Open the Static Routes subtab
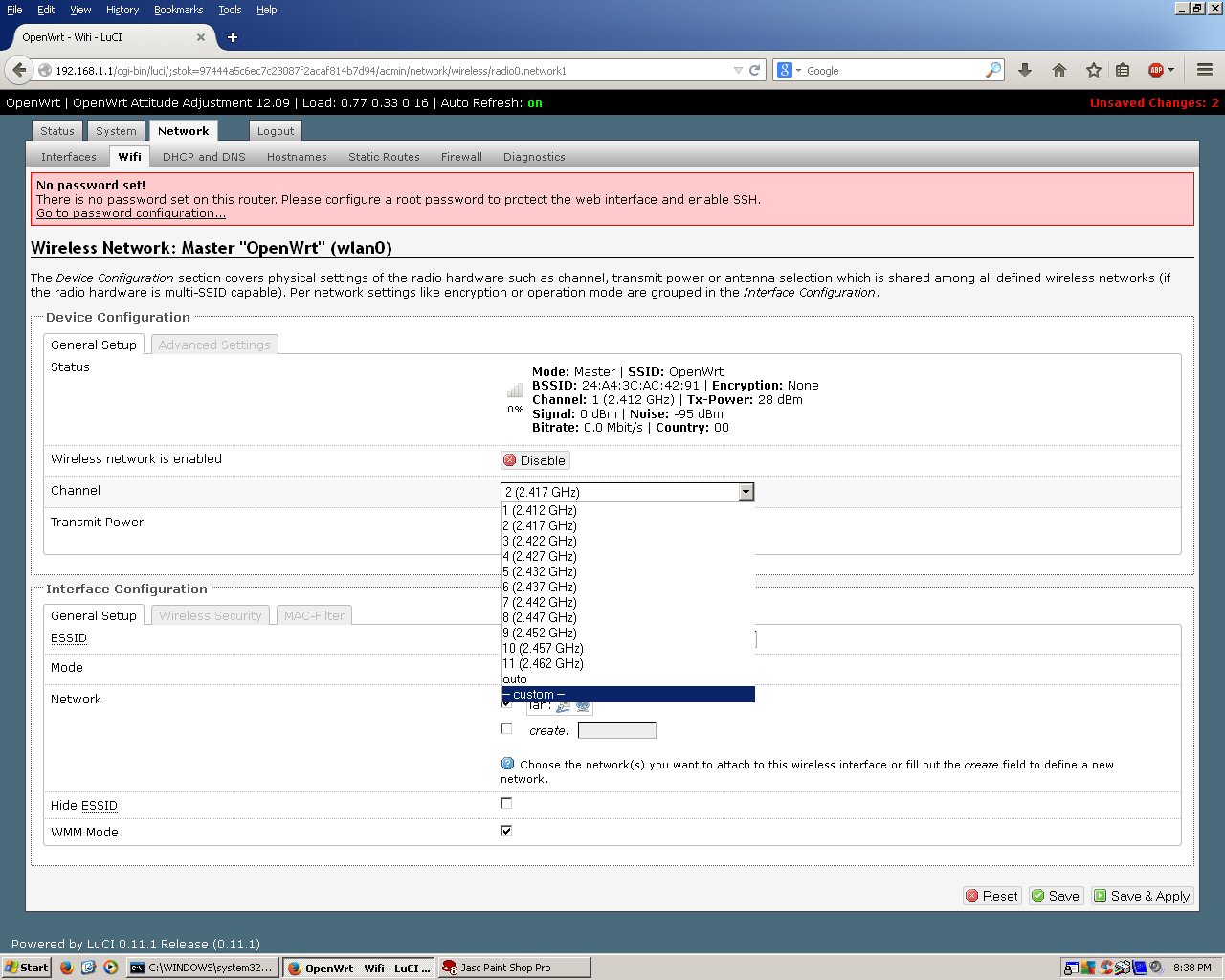 pos(384,157)
